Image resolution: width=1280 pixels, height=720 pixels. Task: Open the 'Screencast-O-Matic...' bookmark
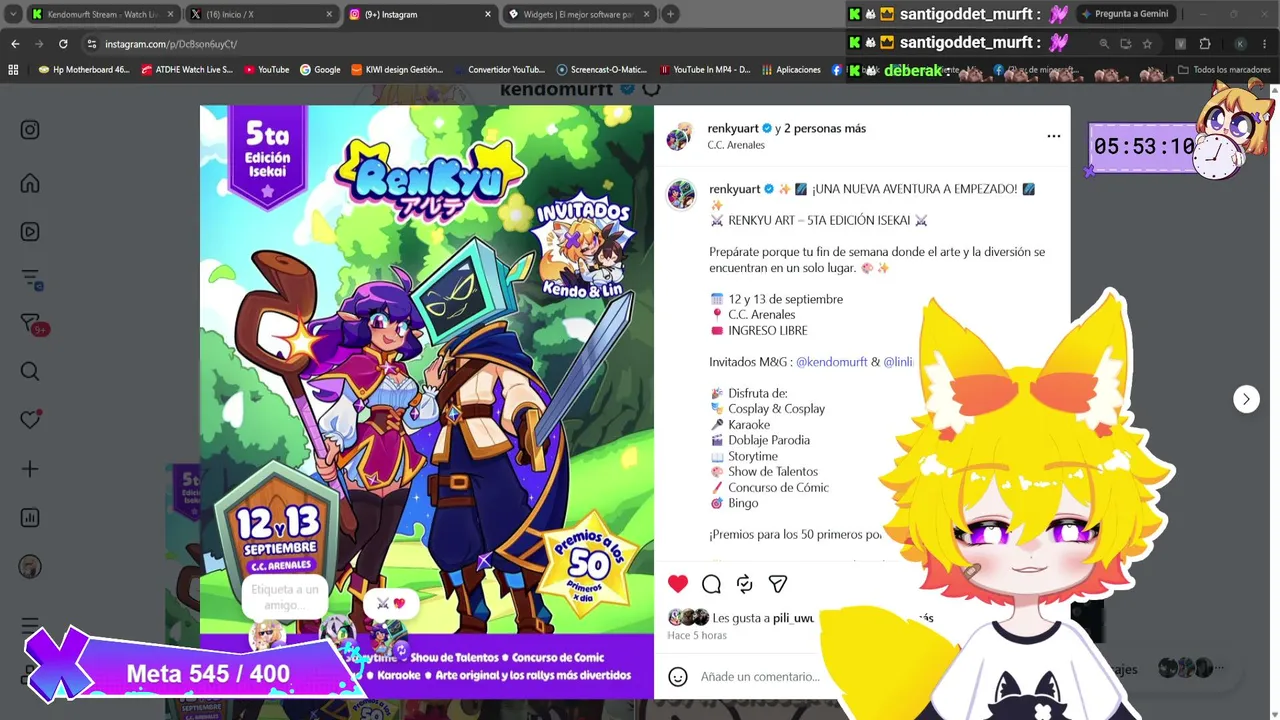point(602,70)
